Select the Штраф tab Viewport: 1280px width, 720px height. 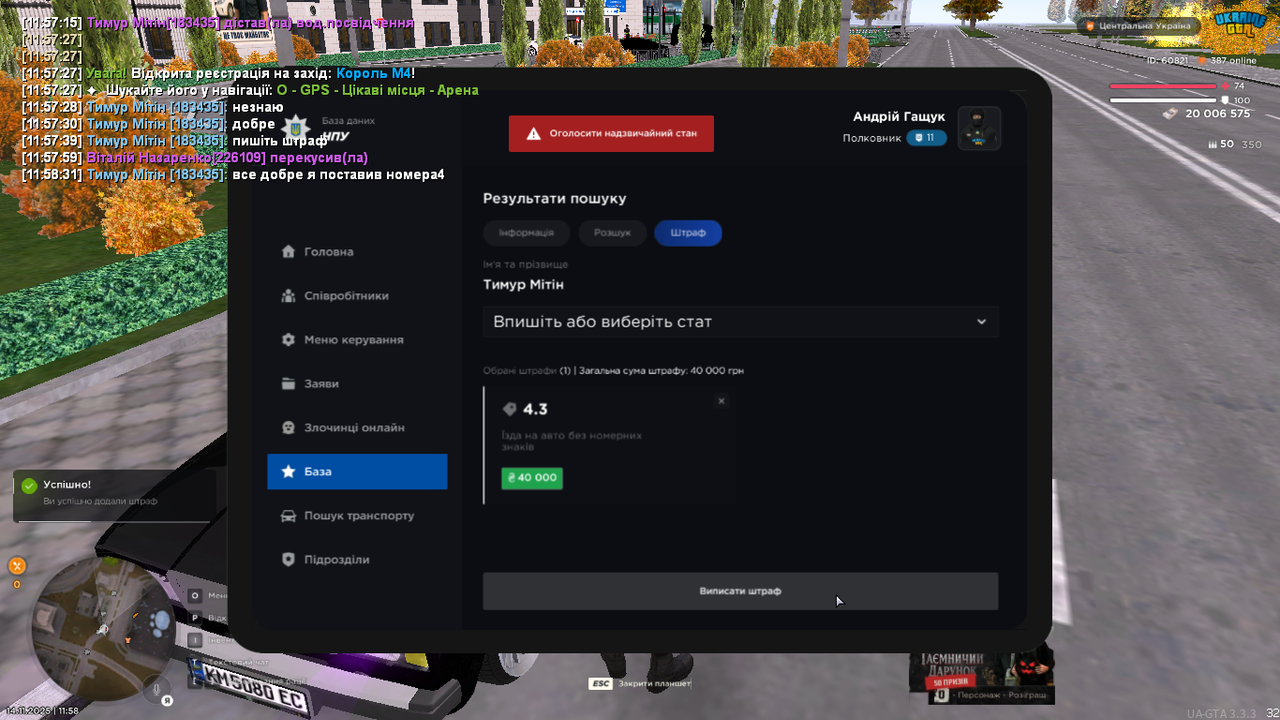click(x=688, y=233)
